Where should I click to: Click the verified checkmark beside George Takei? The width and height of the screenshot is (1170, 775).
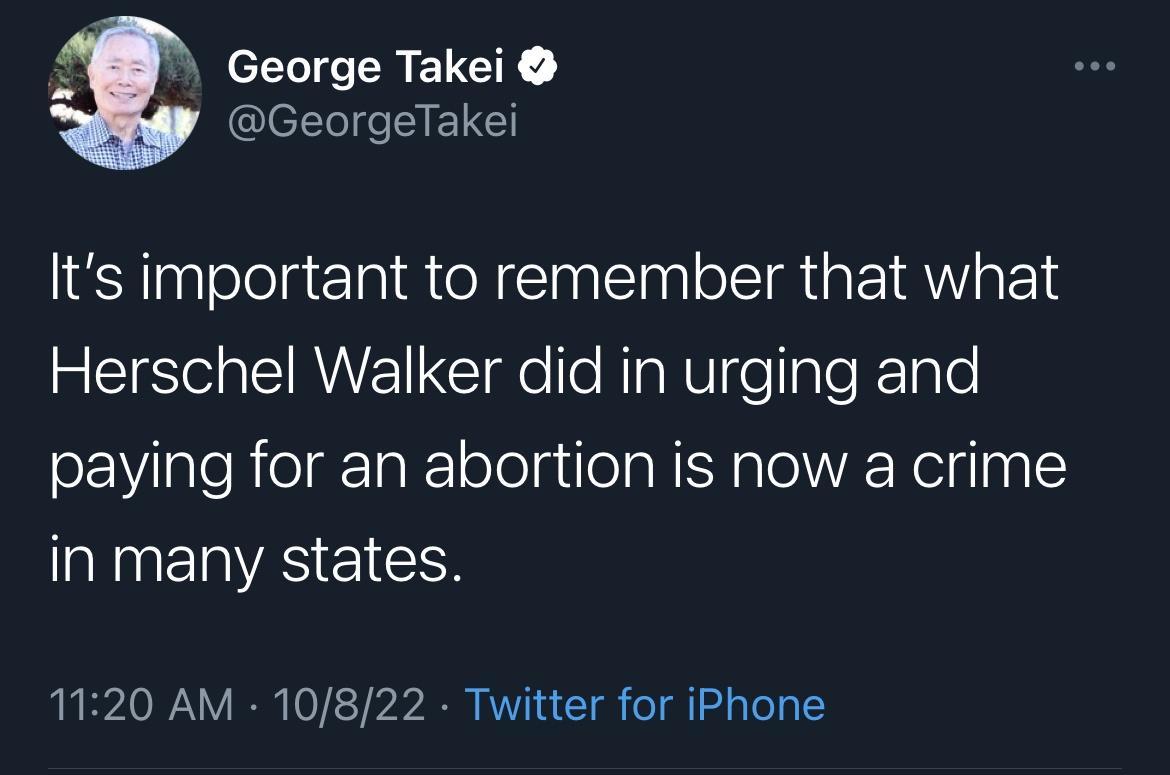tap(538, 65)
